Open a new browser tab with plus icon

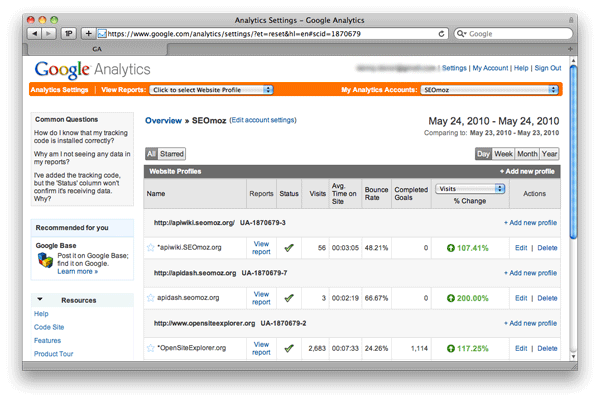pos(89,33)
